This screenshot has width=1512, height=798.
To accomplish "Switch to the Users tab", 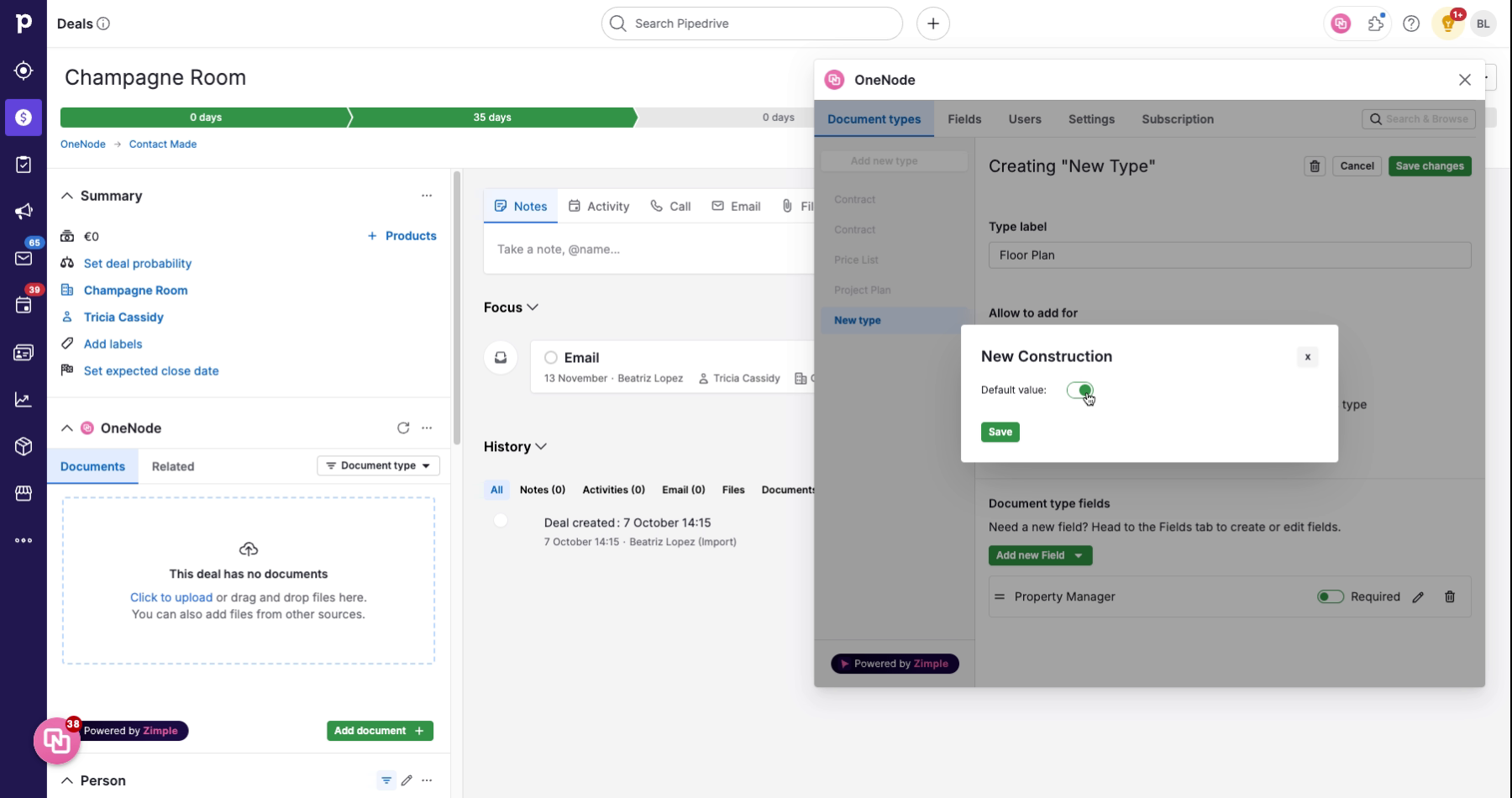I will 1025,119.
